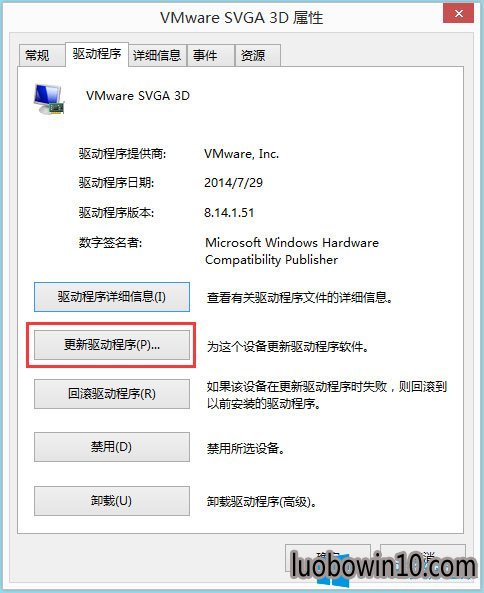Viewport: 484px width, 593px height.
Task: Select the Microsoft Windows Hardware Compatibility Publisher text
Action: (292, 251)
